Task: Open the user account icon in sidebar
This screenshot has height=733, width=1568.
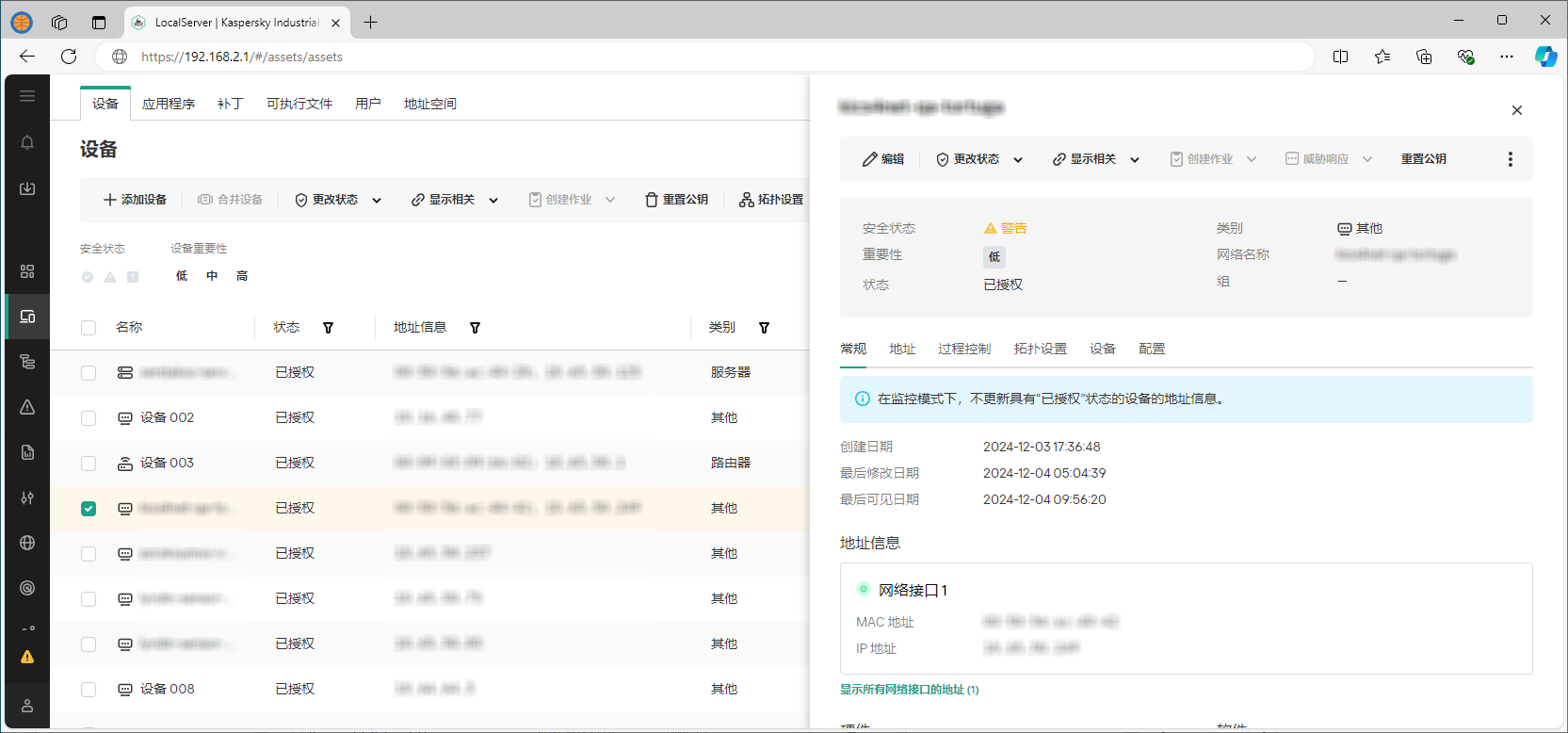Action: pyautogui.click(x=27, y=706)
